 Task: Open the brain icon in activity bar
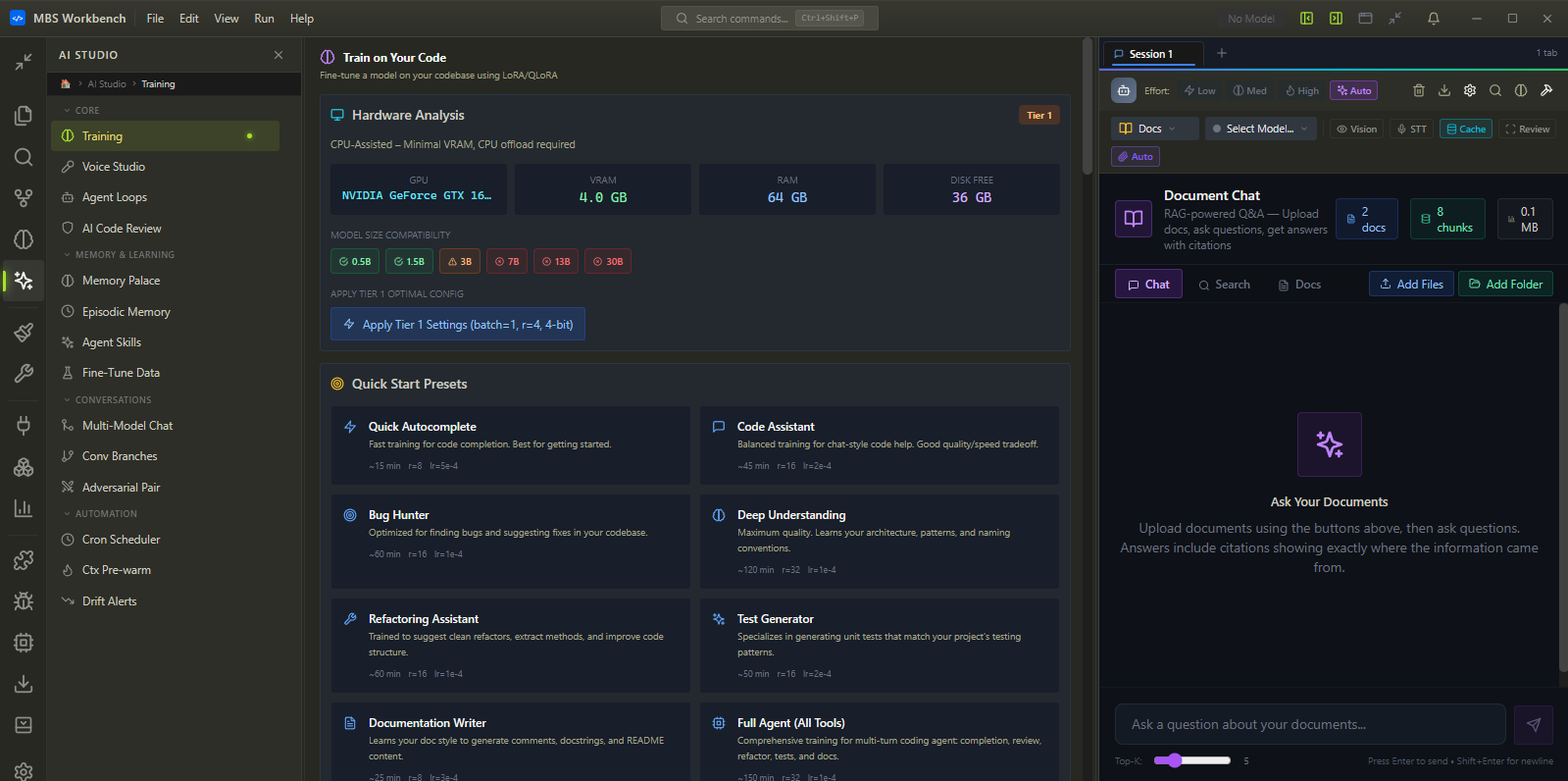pyautogui.click(x=24, y=239)
